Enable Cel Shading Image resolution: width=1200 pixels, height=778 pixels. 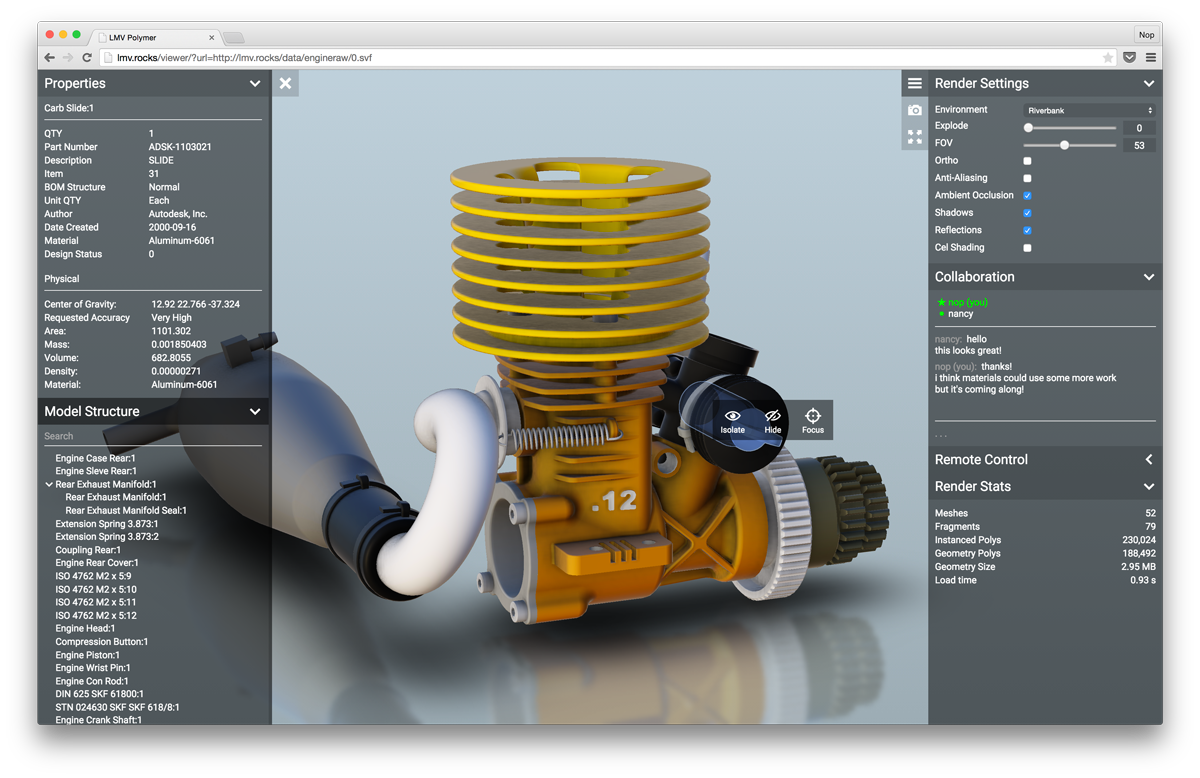tap(1027, 248)
